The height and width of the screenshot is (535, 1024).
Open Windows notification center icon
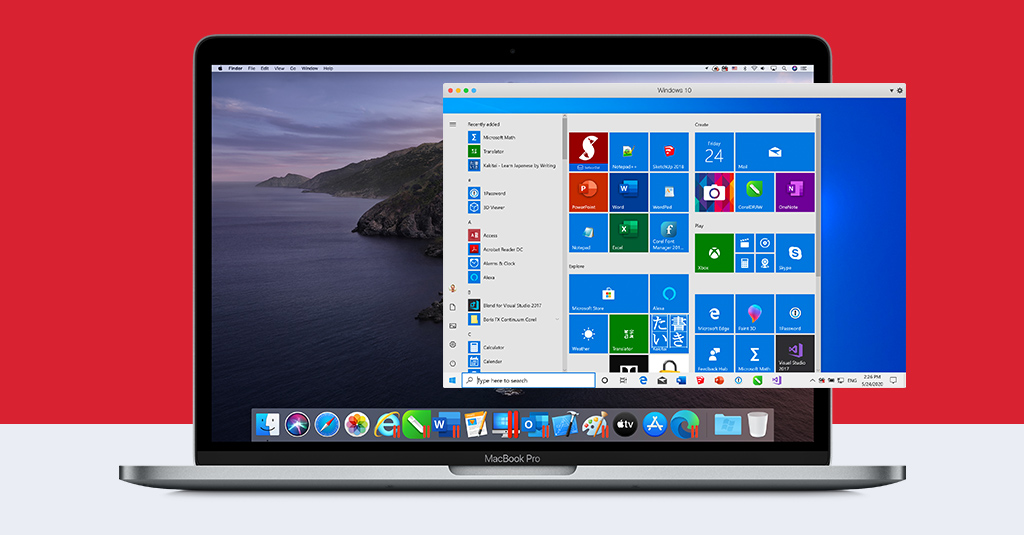point(893,380)
